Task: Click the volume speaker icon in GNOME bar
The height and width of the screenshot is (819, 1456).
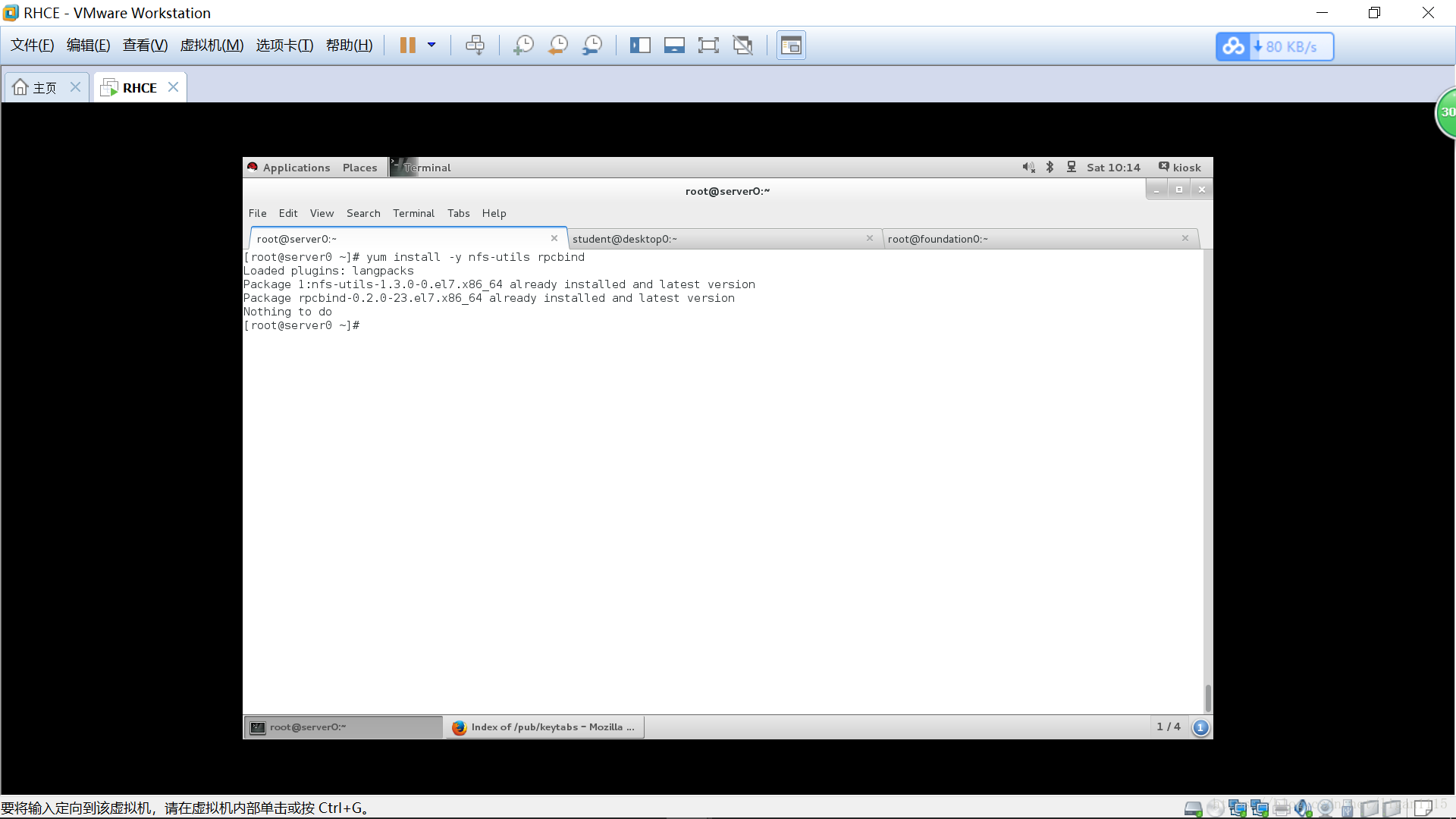Action: click(x=1028, y=168)
